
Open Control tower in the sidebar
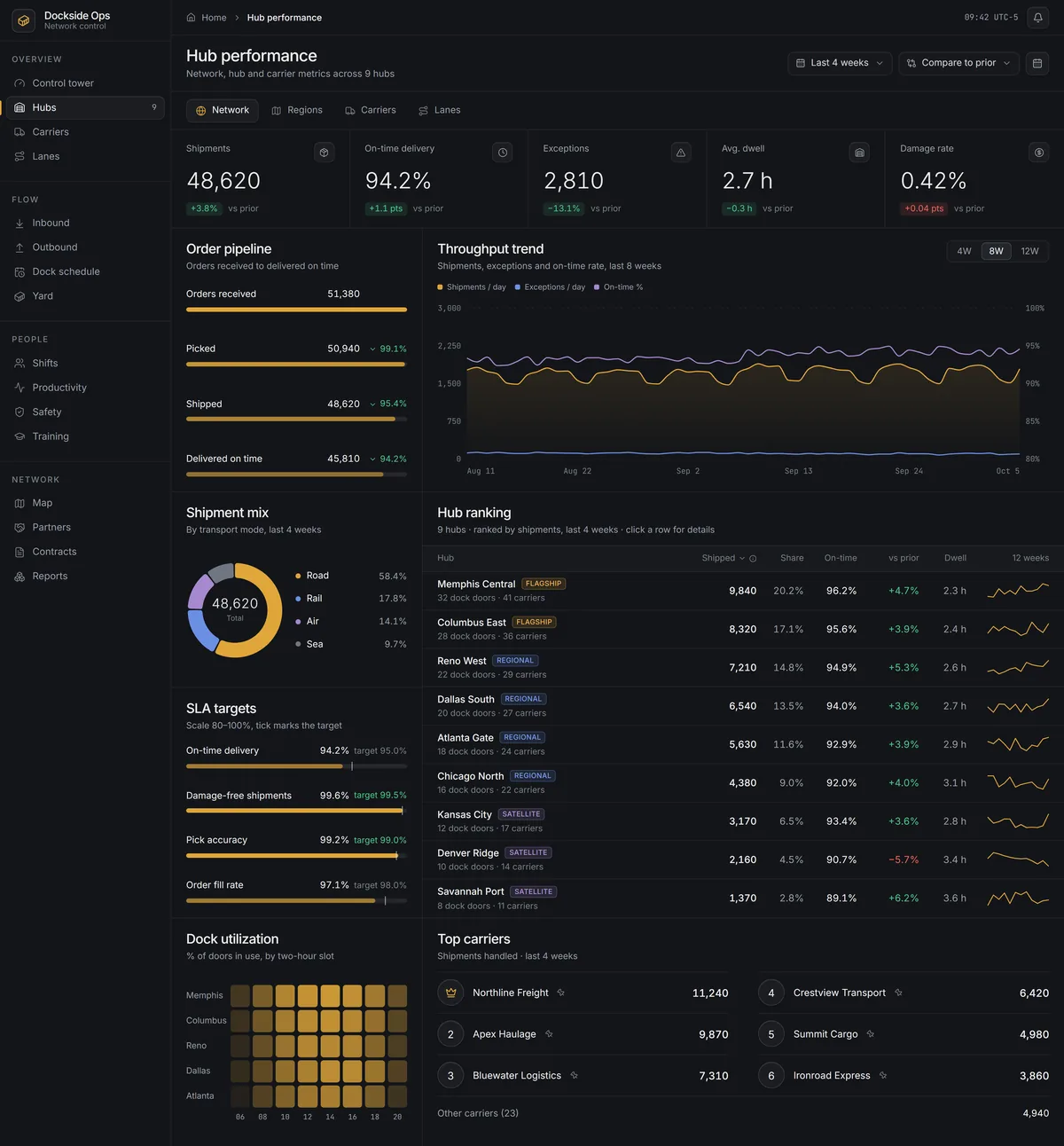(x=85, y=83)
